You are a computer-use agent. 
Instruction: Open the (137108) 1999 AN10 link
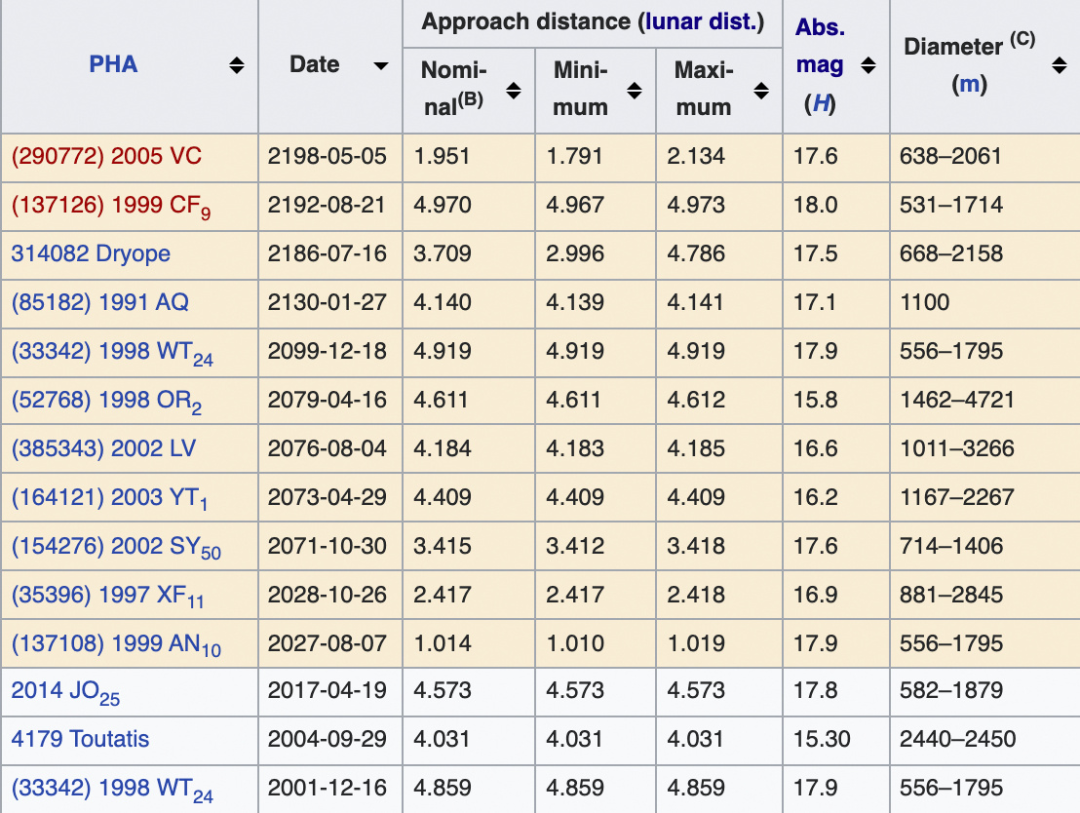point(116,644)
